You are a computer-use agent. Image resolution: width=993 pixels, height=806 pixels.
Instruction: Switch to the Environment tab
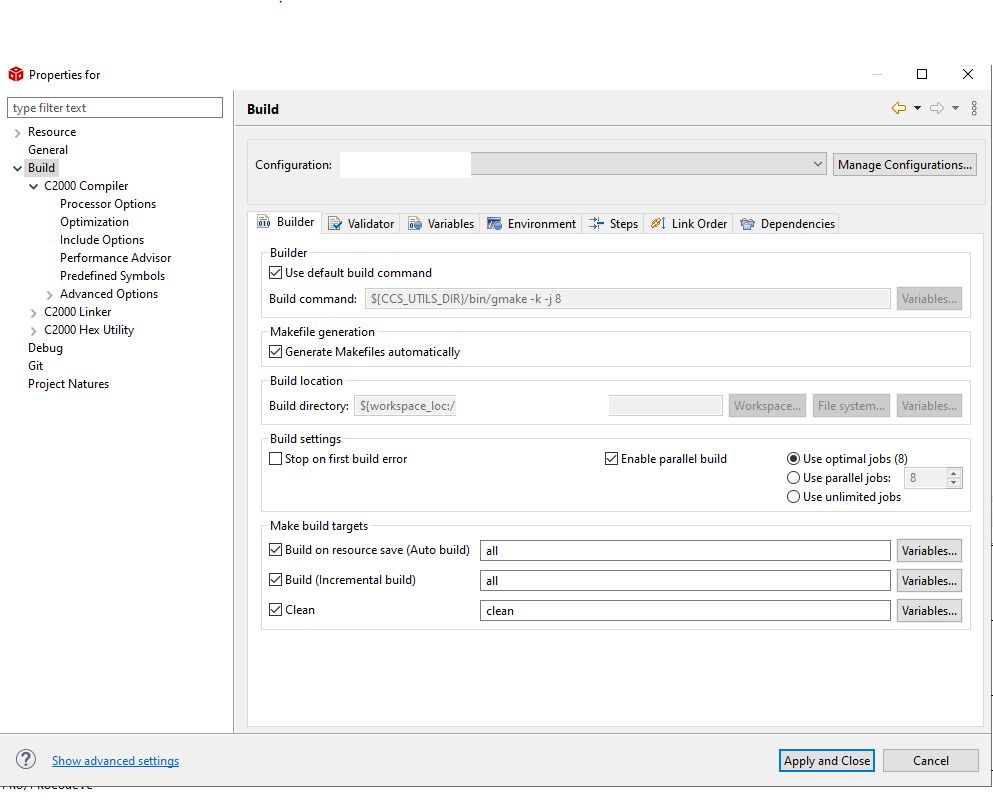point(531,224)
